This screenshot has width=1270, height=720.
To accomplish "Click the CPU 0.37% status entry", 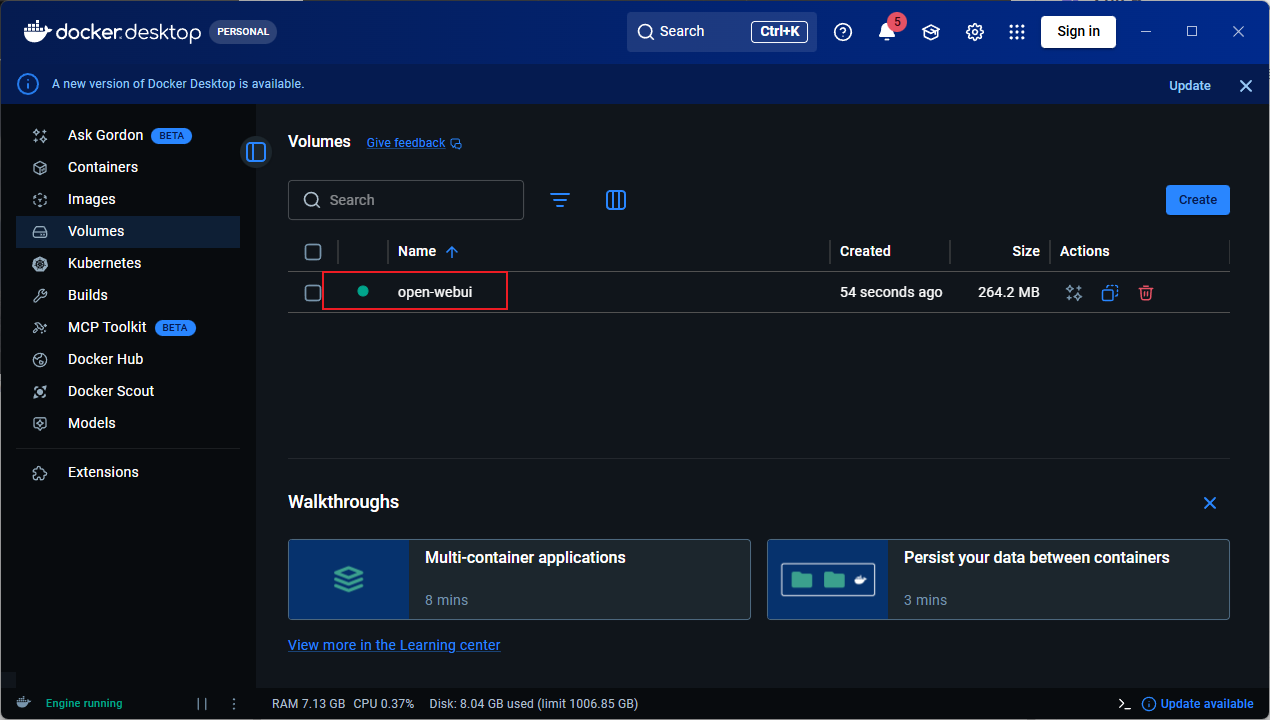I will tap(384, 704).
